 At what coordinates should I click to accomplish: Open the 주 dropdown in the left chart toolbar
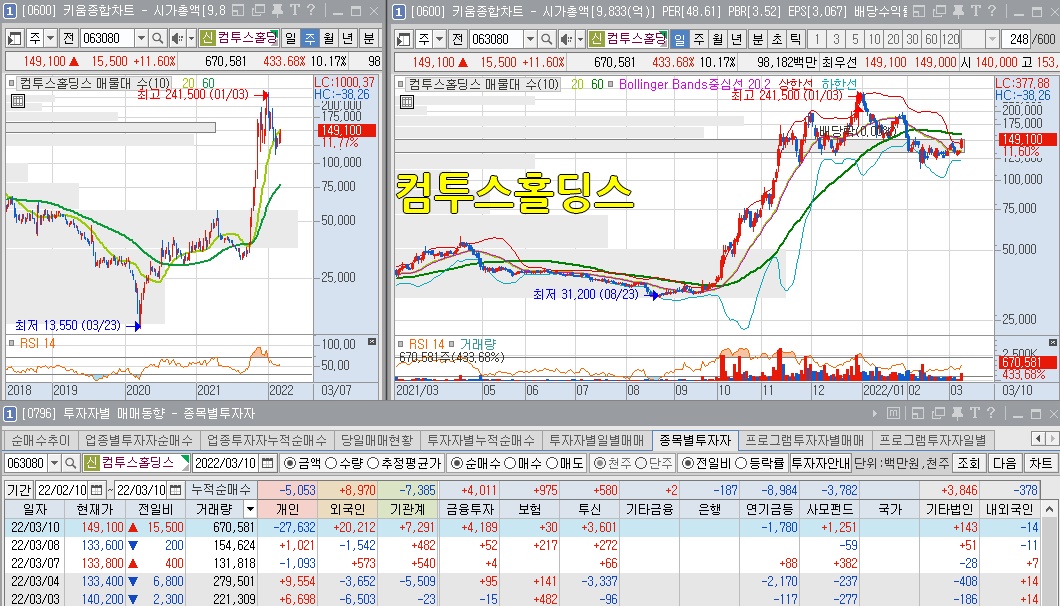50,39
